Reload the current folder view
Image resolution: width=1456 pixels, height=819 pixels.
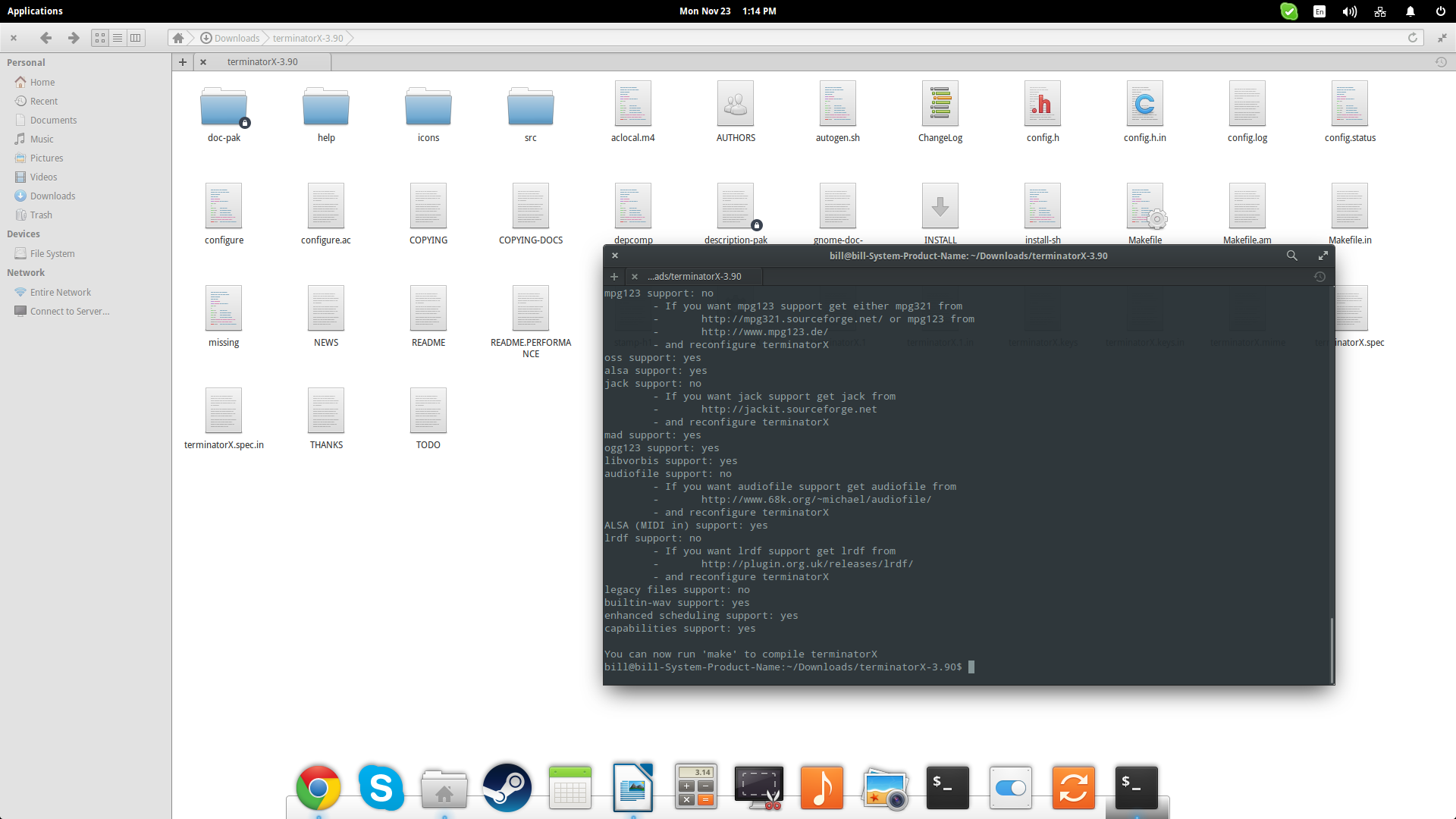[1413, 38]
